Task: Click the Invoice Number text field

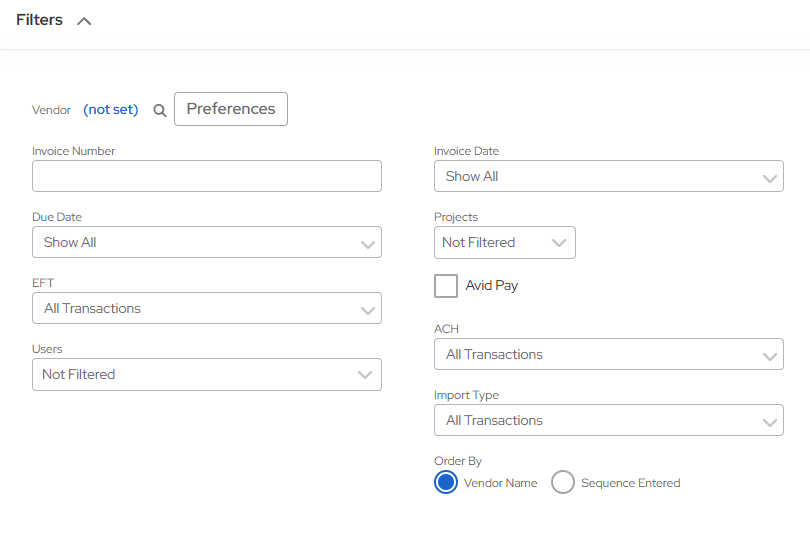Action: (x=207, y=176)
